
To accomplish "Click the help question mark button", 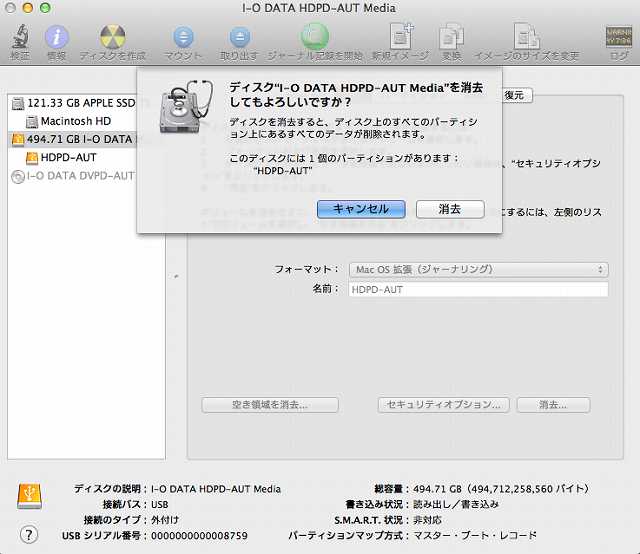I will click(29, 534).
